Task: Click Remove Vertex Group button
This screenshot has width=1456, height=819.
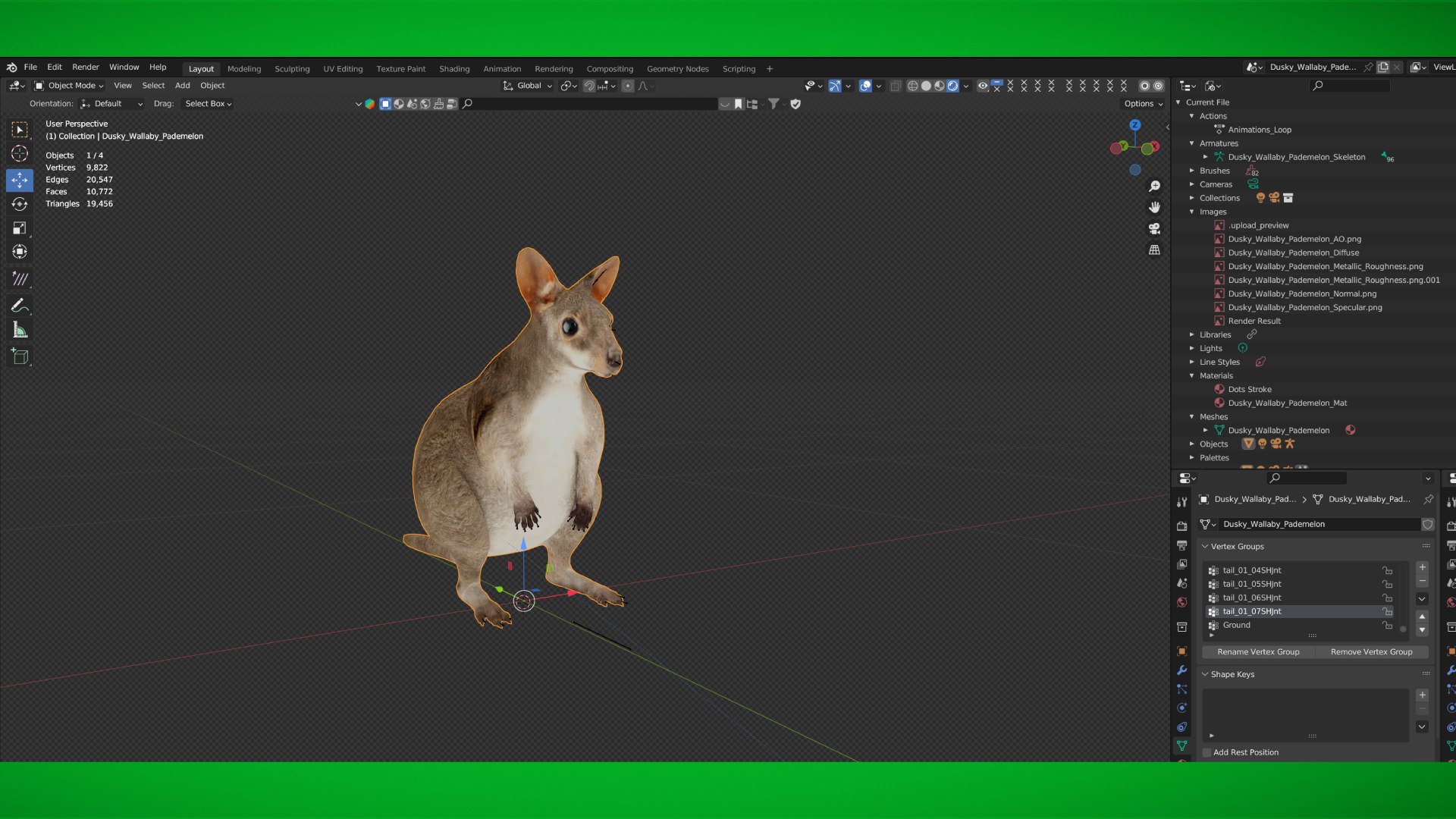Action: point(1371,652)
